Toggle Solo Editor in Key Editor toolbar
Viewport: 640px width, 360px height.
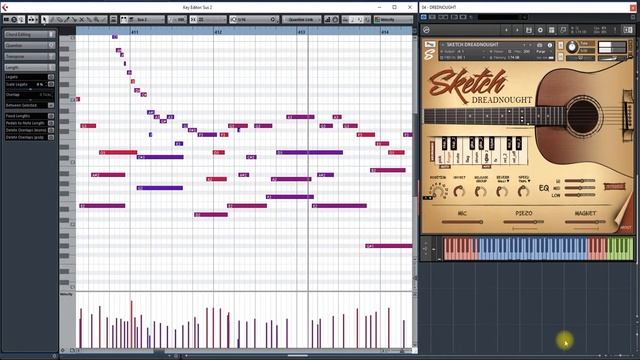[13, 19]
